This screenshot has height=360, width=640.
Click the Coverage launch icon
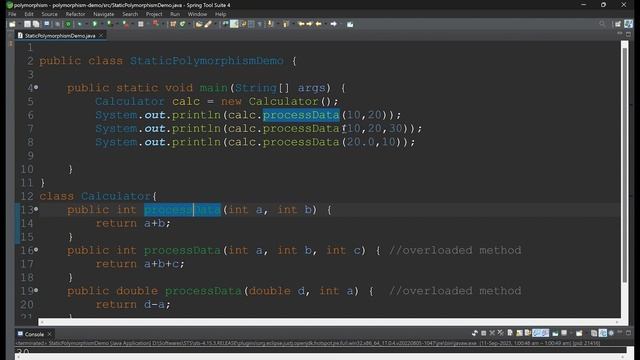(109, 24)
